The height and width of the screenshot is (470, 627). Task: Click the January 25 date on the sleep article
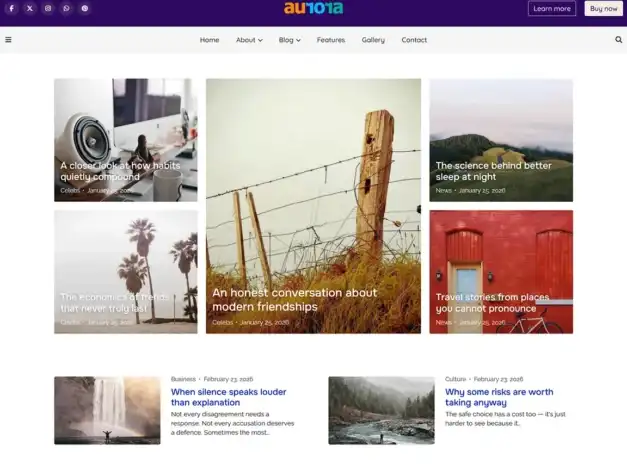pyautogui.click(x=482, y=191)
